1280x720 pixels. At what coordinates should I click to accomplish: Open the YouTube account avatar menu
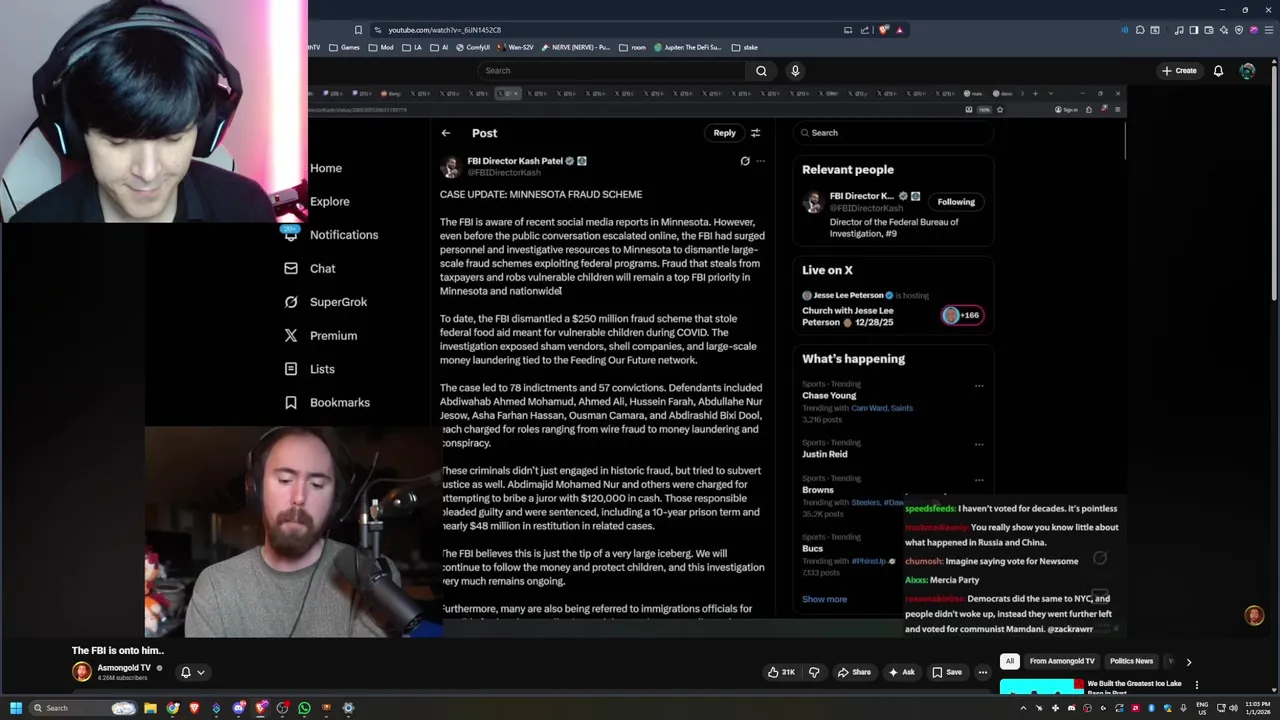[1247, 71]
